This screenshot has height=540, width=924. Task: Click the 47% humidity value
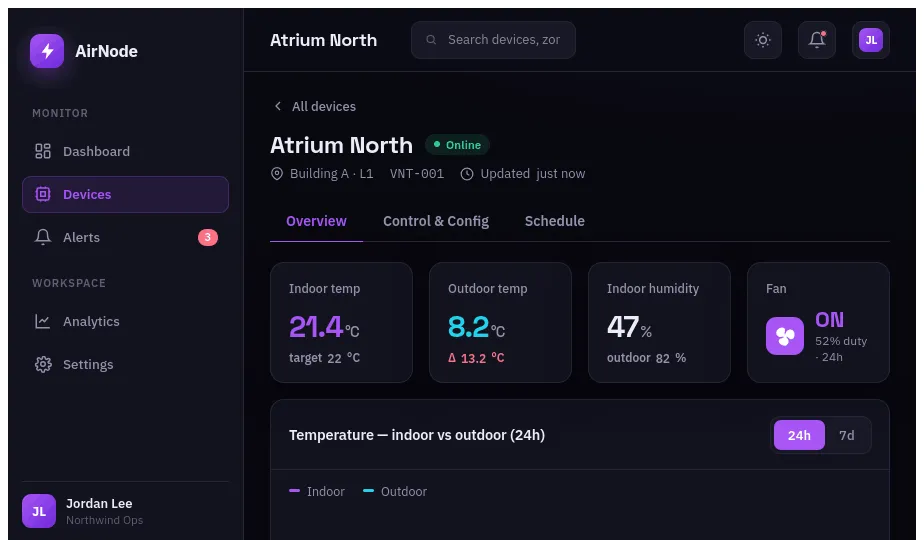(629, 327)
